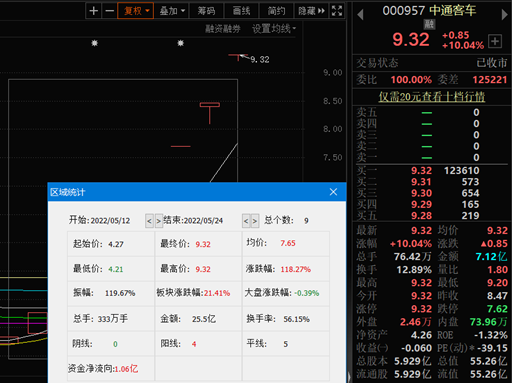512x383 pixels.
Task: Zoom in chart with plus button
Action: coord(94,11)
